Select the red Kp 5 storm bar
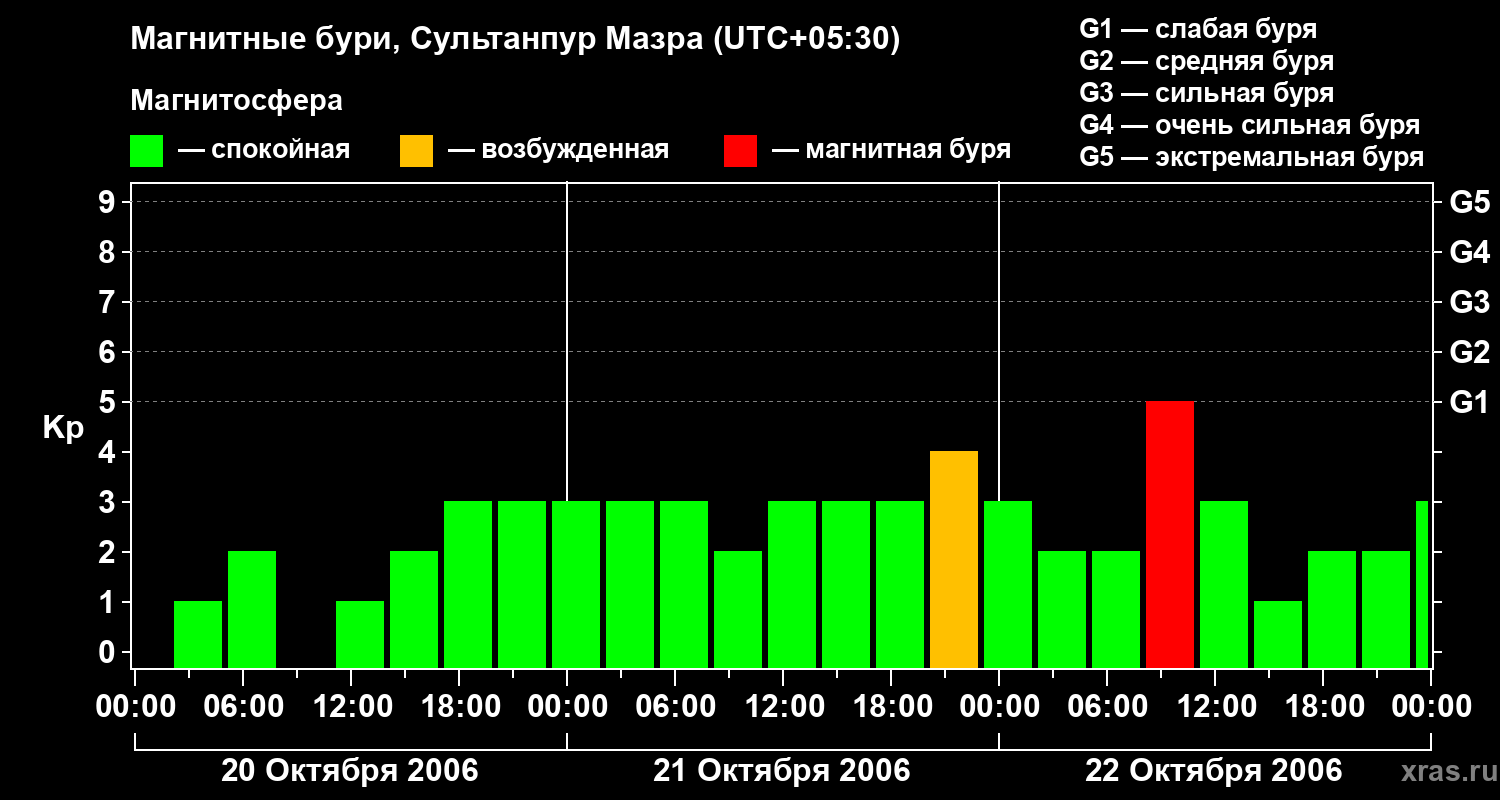This screenshot has width=1500, height=800. click(1170, 535)
